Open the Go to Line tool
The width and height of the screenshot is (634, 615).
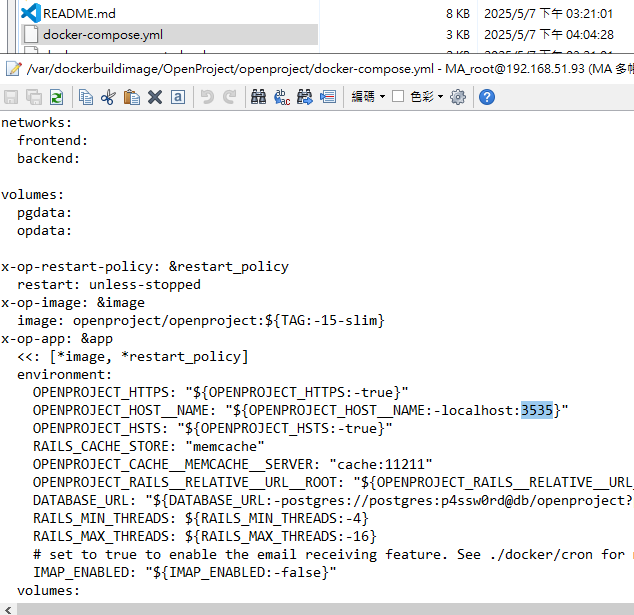pos(327,97)
